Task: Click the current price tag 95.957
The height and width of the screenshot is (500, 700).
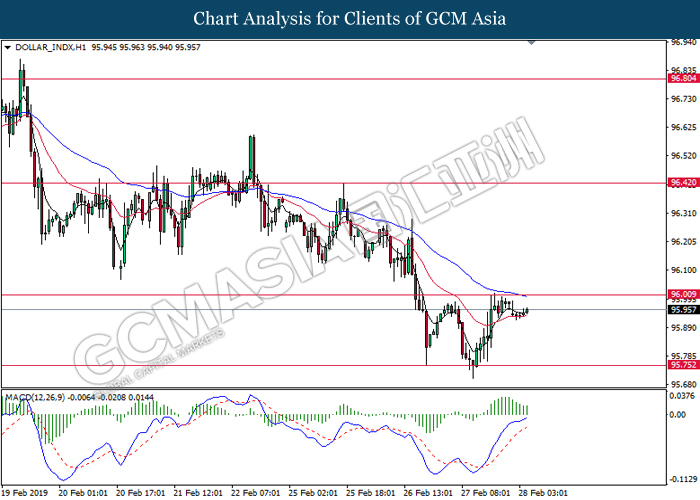Action: click(683, 310)
